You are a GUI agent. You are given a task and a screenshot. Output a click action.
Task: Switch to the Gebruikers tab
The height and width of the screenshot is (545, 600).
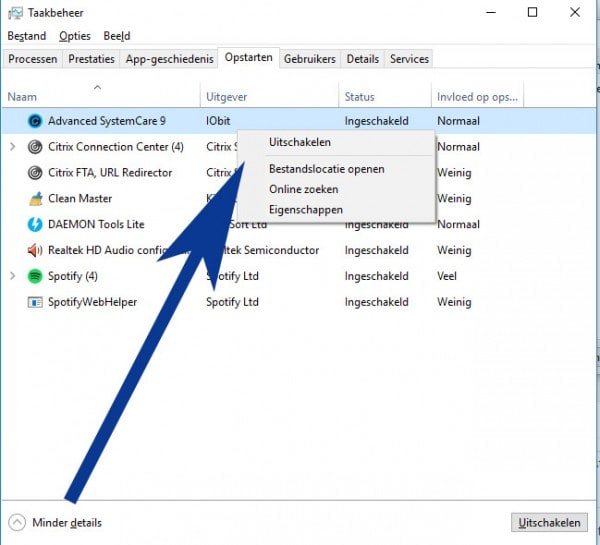(x=310, y=59)
